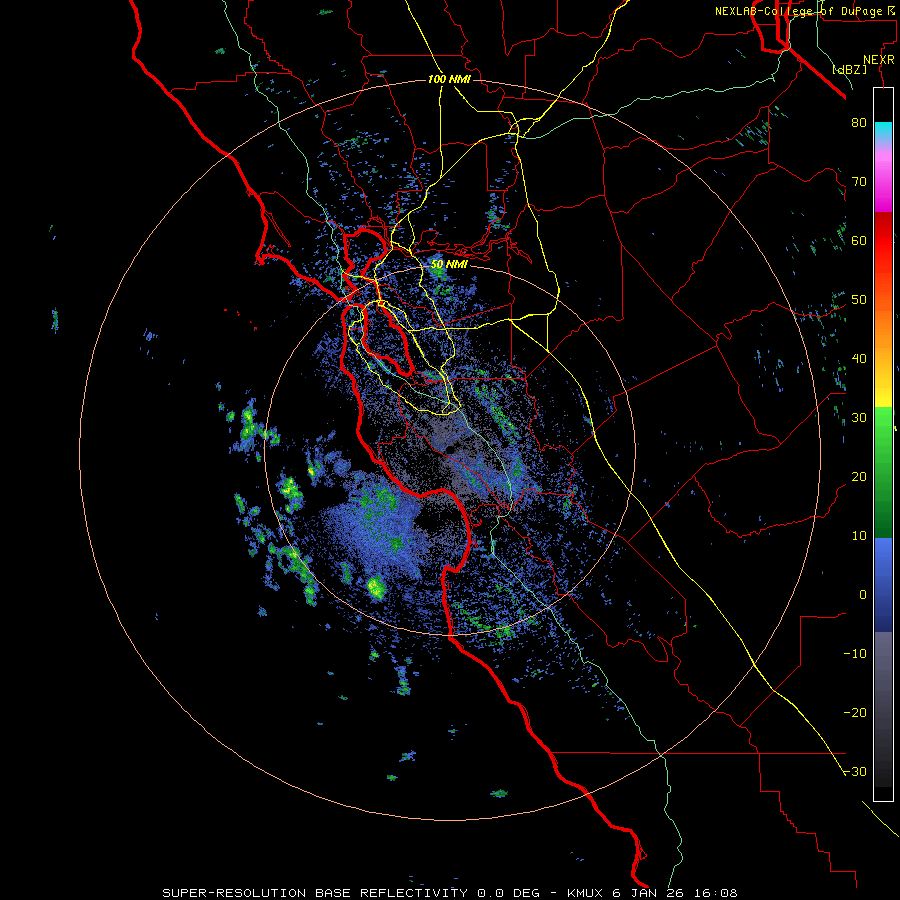Select the -20 value on the dBZ scale
900x900 pixels.
pos(855,713)
